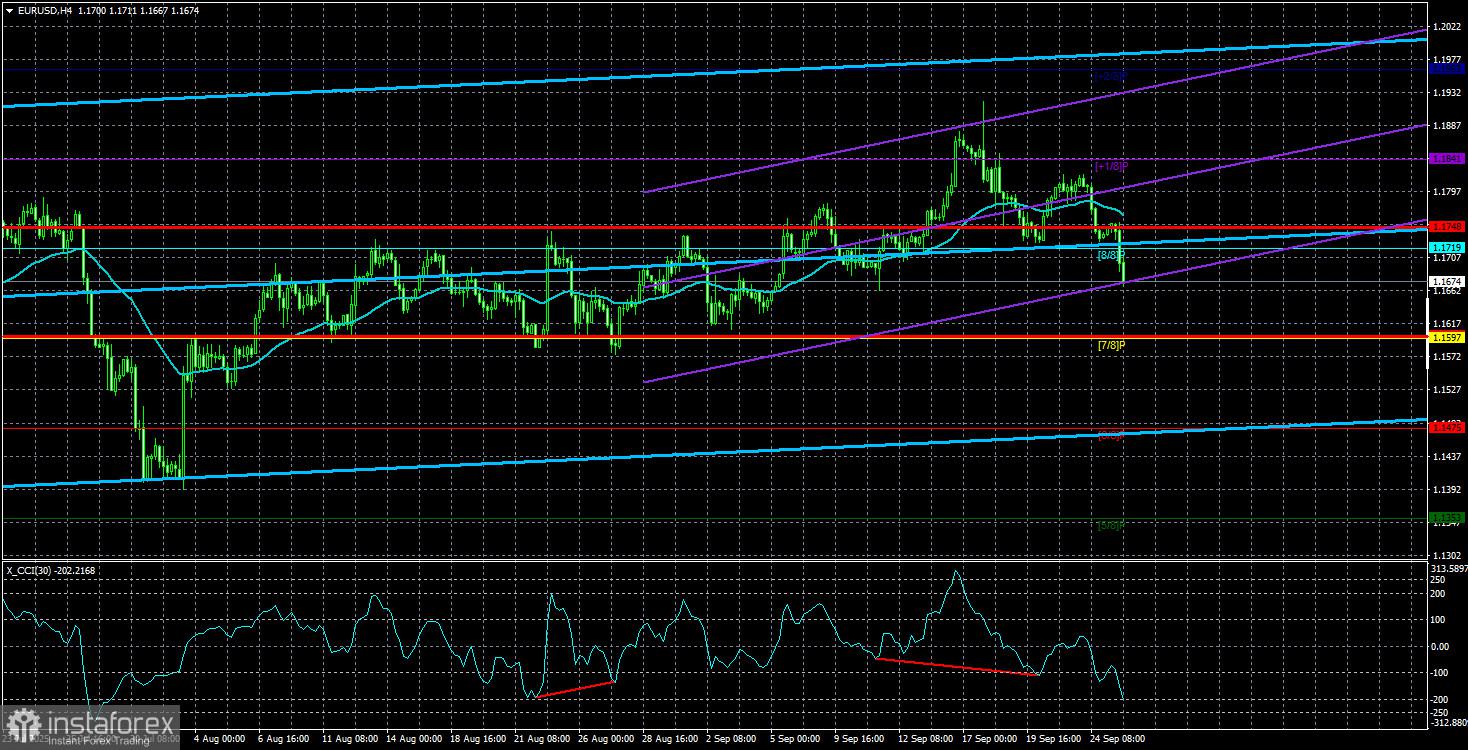The width and height of the screenshot is (1468, 750).
Task: Click the last falling candle at 1.1674
Action: click(1122, 262)
